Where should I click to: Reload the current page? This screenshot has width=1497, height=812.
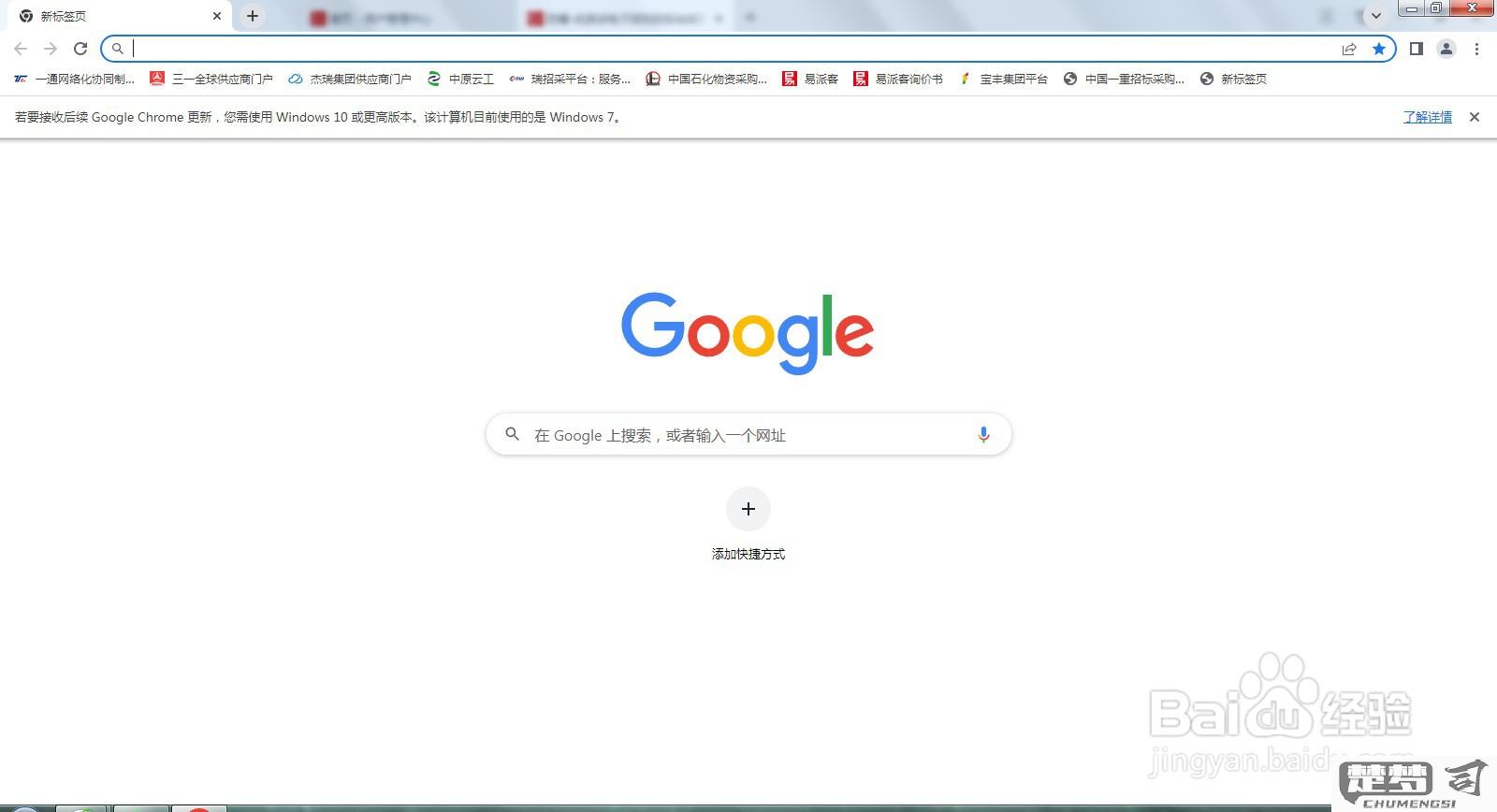click(80, 49)
